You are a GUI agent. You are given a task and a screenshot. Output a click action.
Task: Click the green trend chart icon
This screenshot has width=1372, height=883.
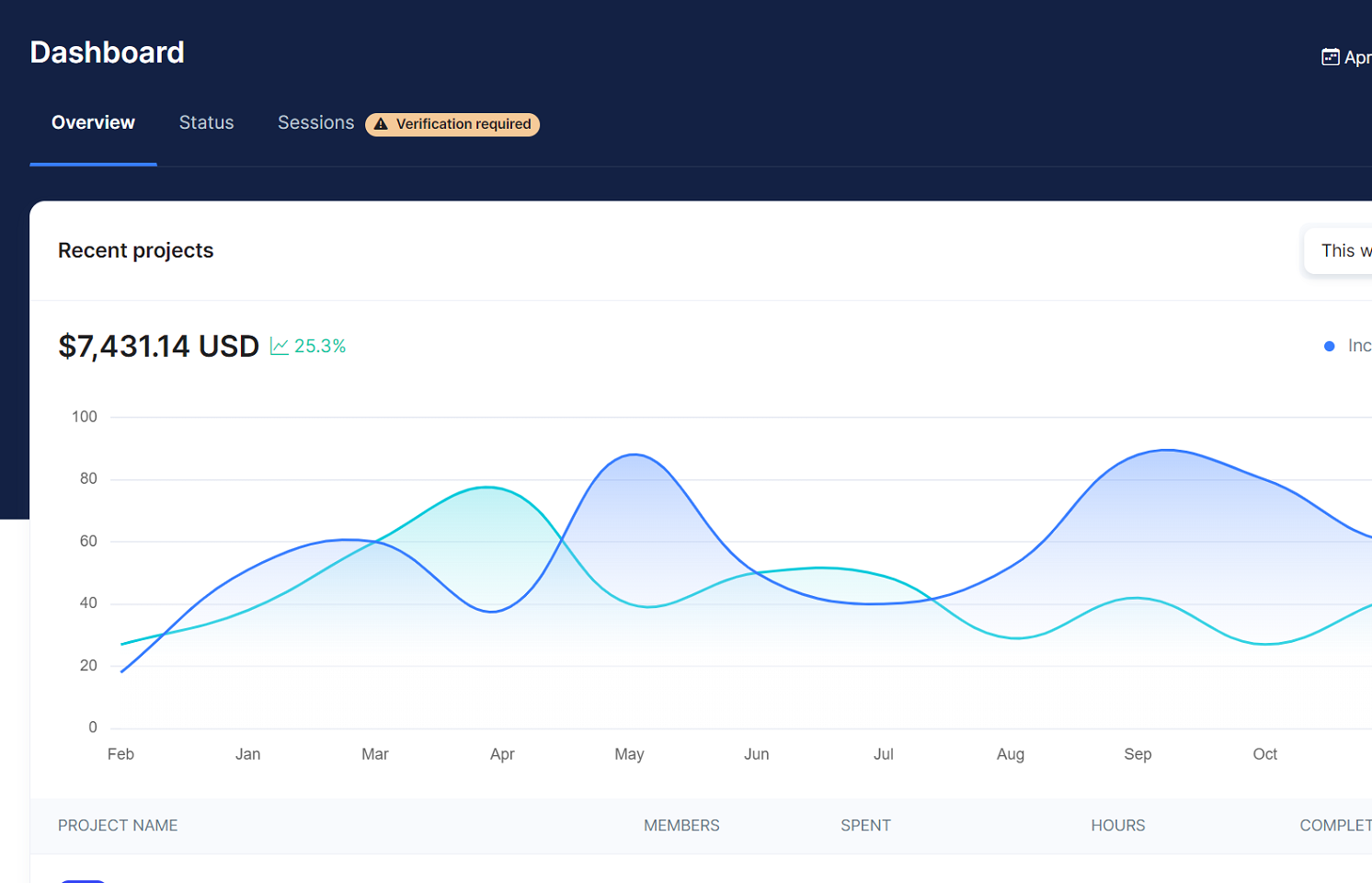280,347
